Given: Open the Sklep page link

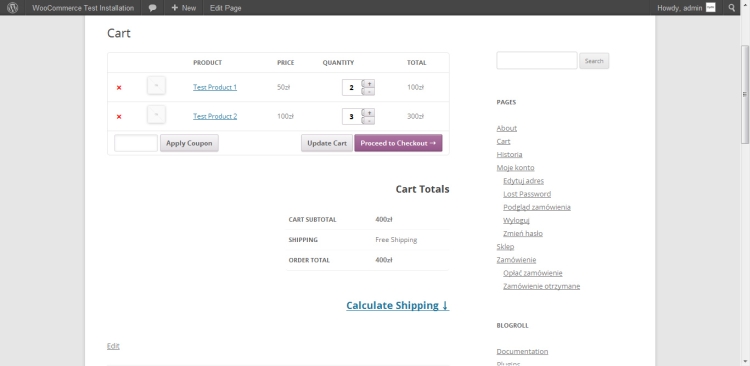Looking at the screenshot, I should pyautogui.click(x=505, y=246).
